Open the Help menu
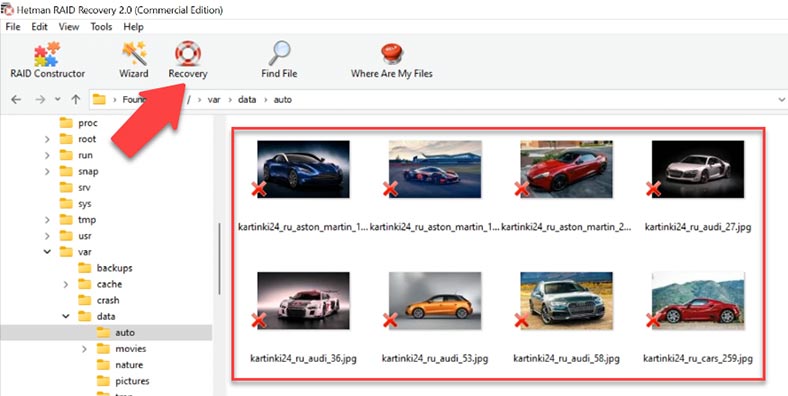The width and height of the screenshot is (788, 396). click(x=133, y=27)
